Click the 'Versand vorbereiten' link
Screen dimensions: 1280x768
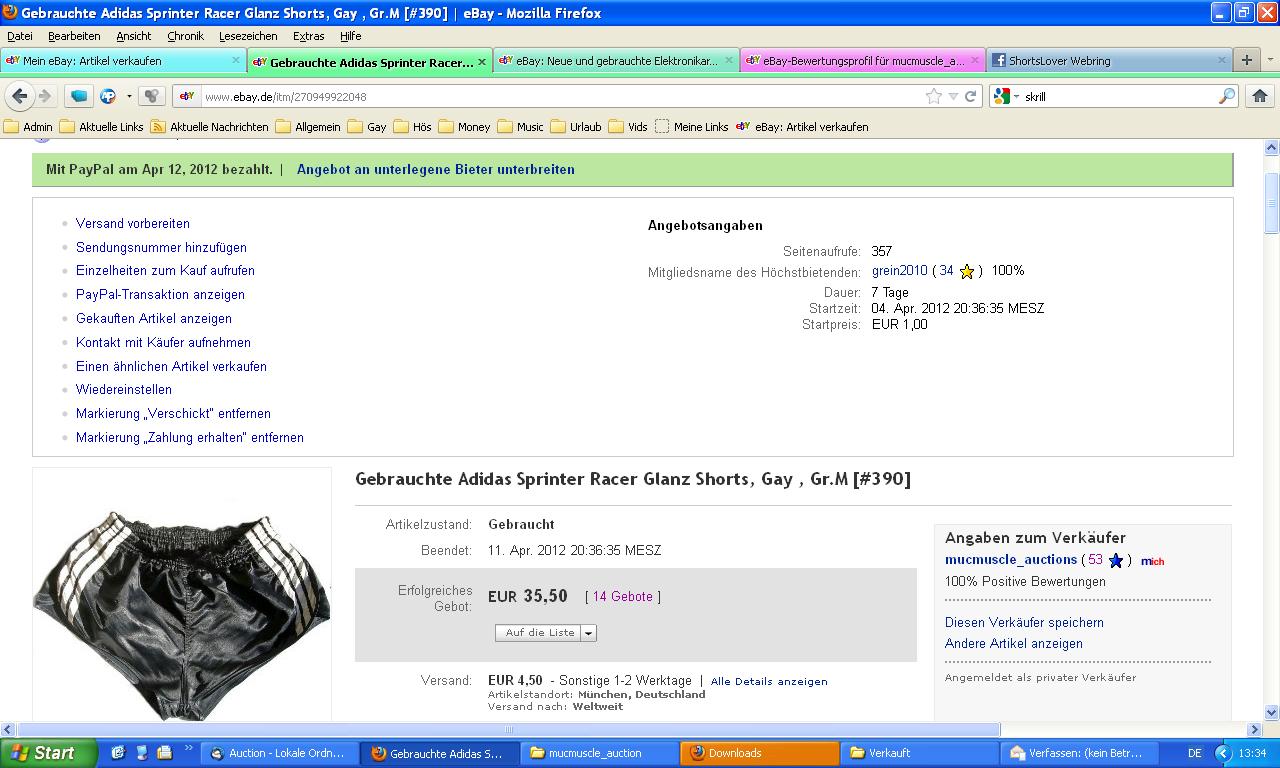(x=132, y=224)
